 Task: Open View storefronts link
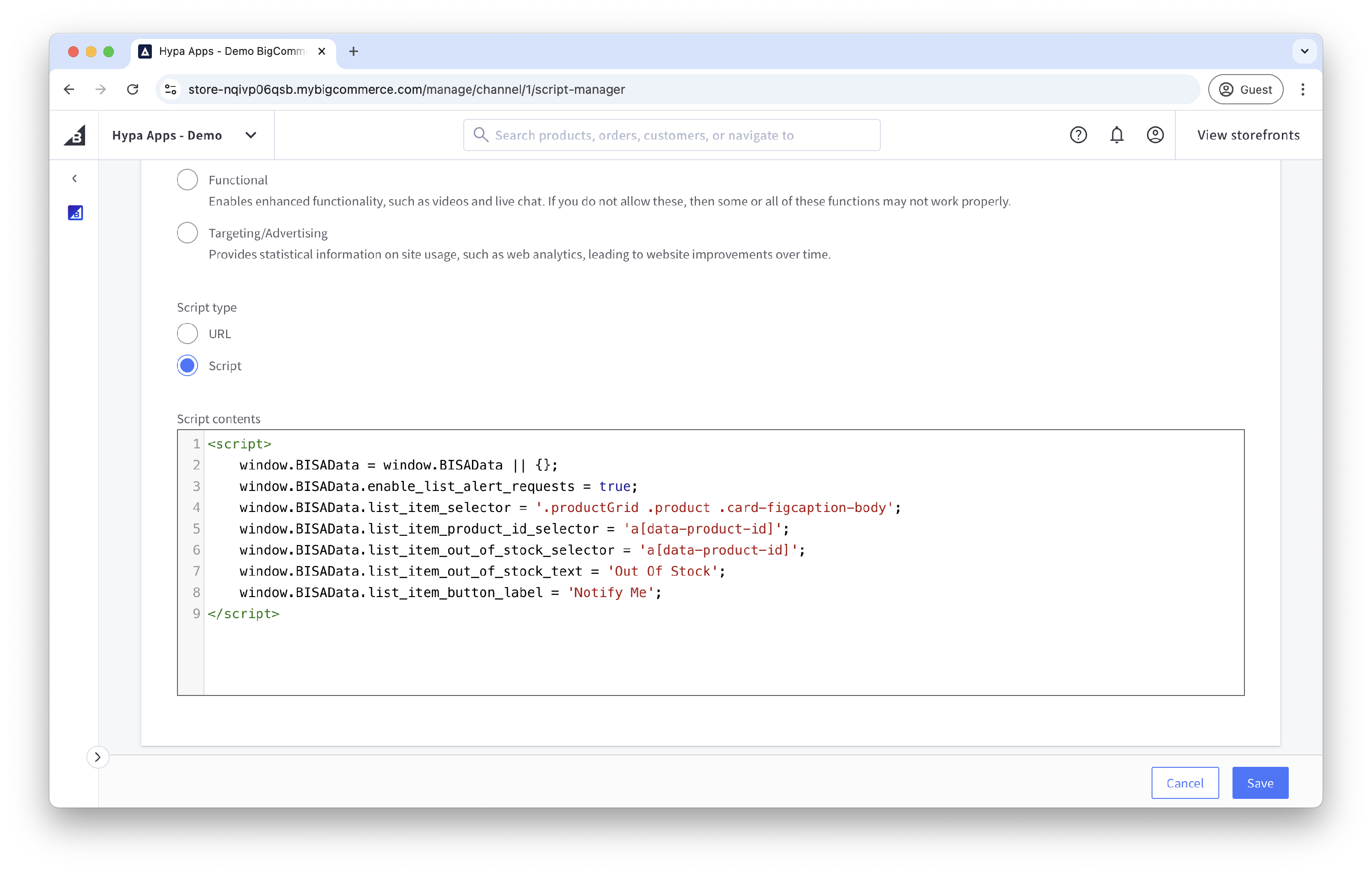[x=1249, y=135]
